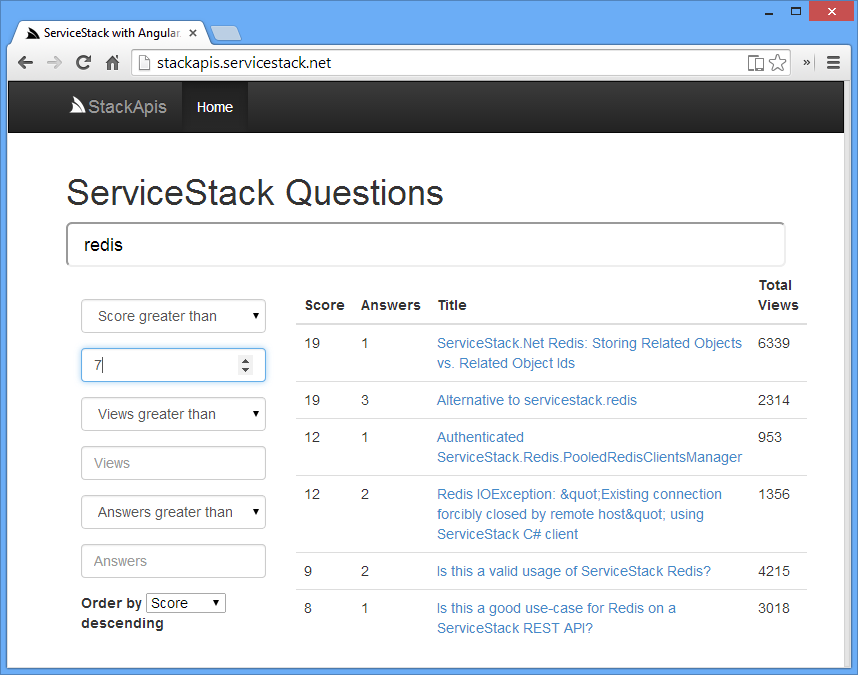The height and width of the screenshot is (675, 858).
Task: Toggle the descending sort order
Action: 122,623
